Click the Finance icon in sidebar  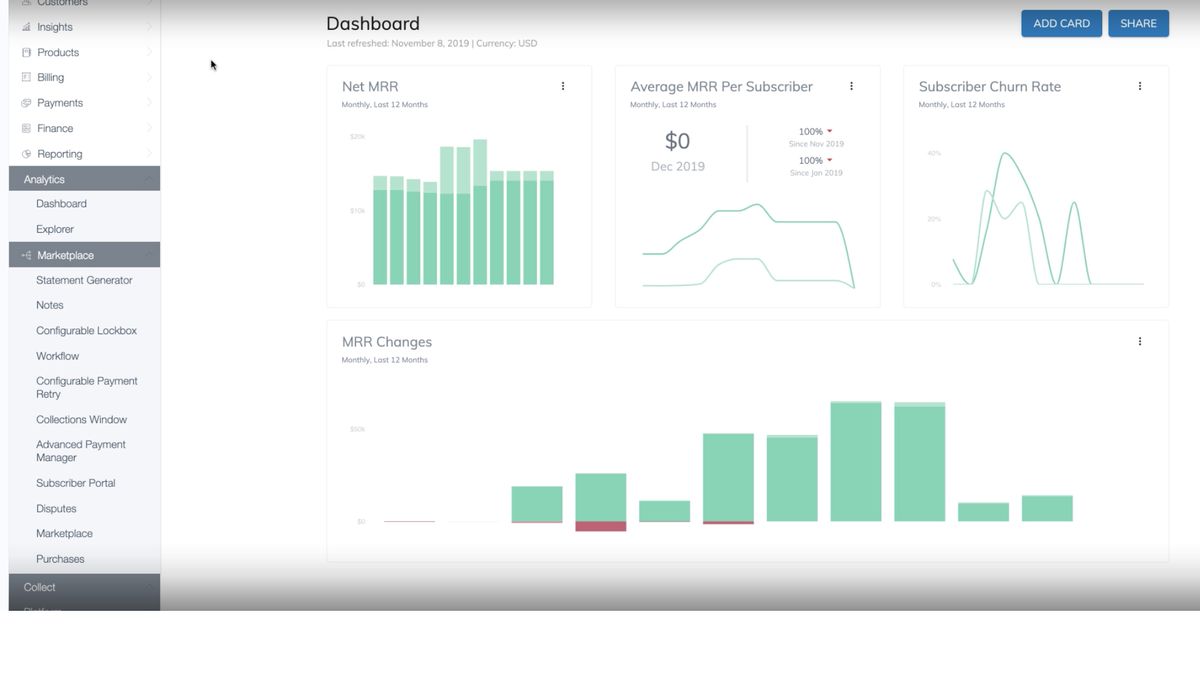pyautogui.click(x=26, y=128)
